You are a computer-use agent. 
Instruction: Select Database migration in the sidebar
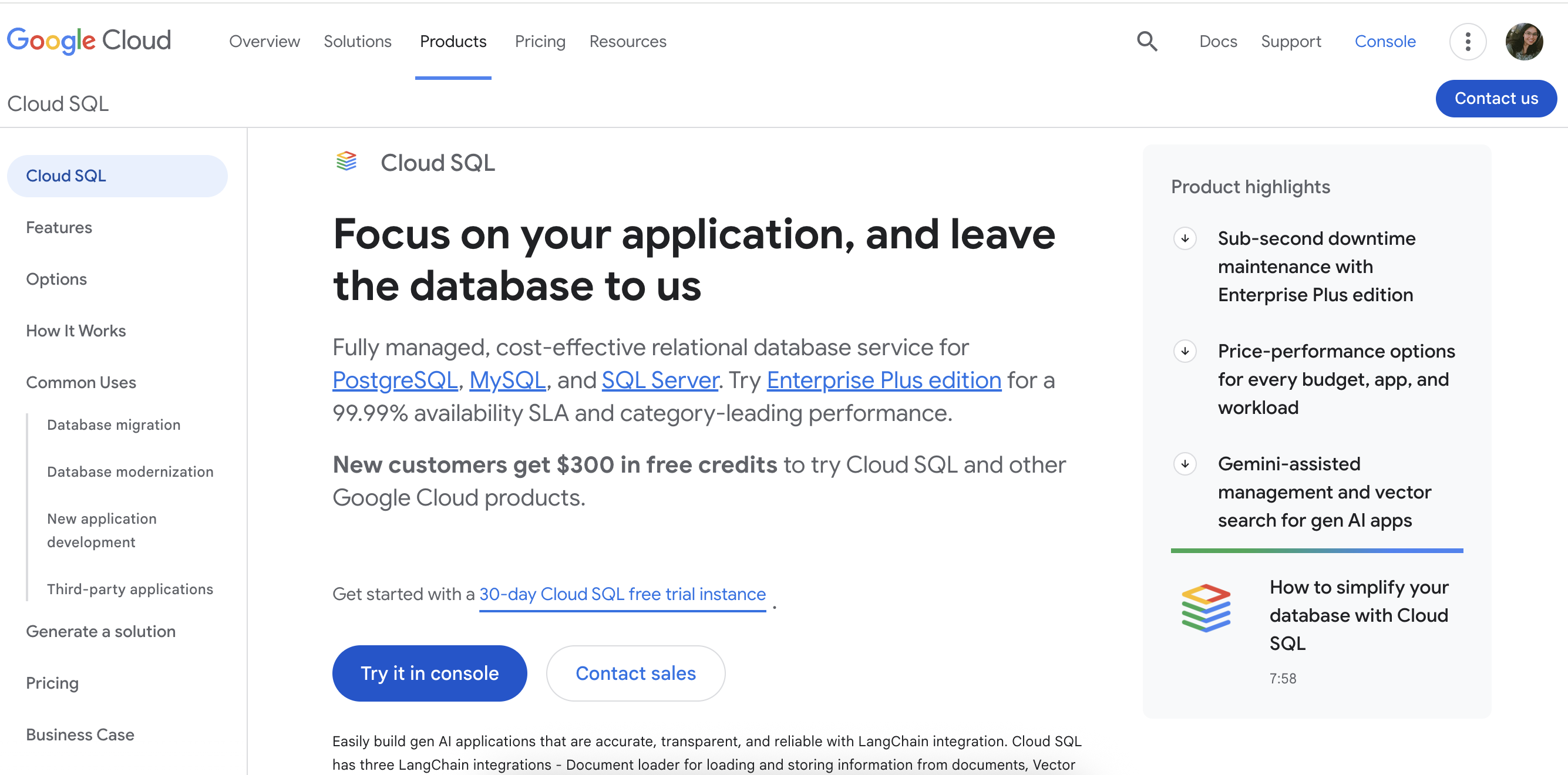click(x=114, y=424)
